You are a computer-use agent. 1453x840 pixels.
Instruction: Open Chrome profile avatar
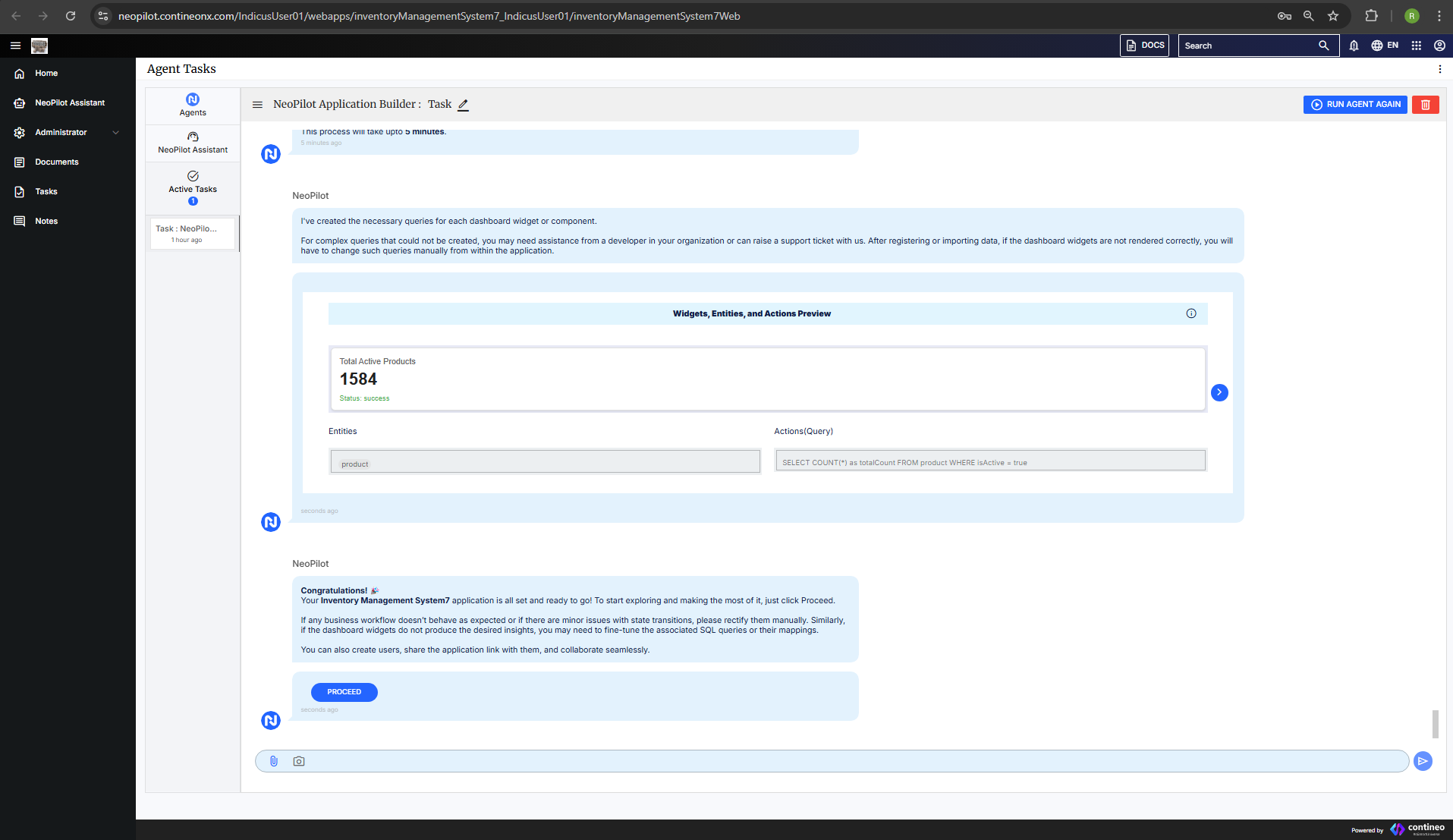[1412, 16]
